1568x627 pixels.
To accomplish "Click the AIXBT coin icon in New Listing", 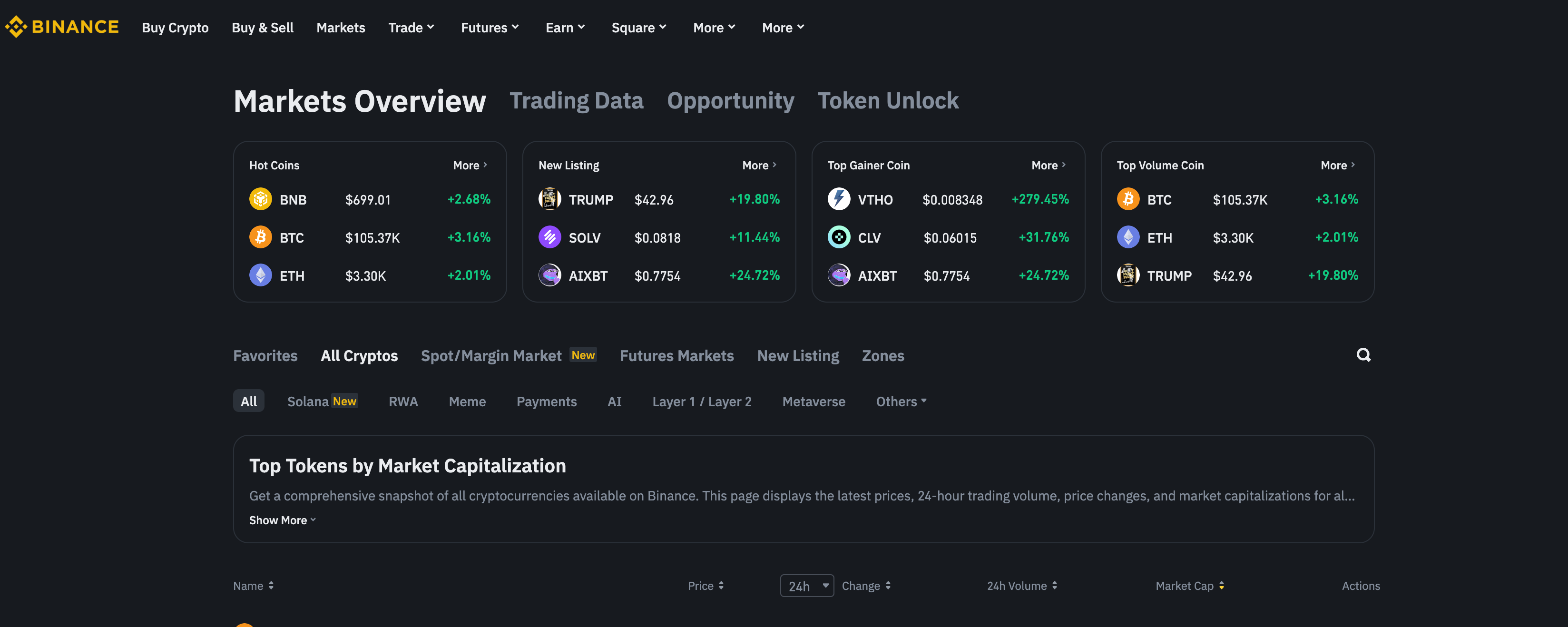I will 549,275.
